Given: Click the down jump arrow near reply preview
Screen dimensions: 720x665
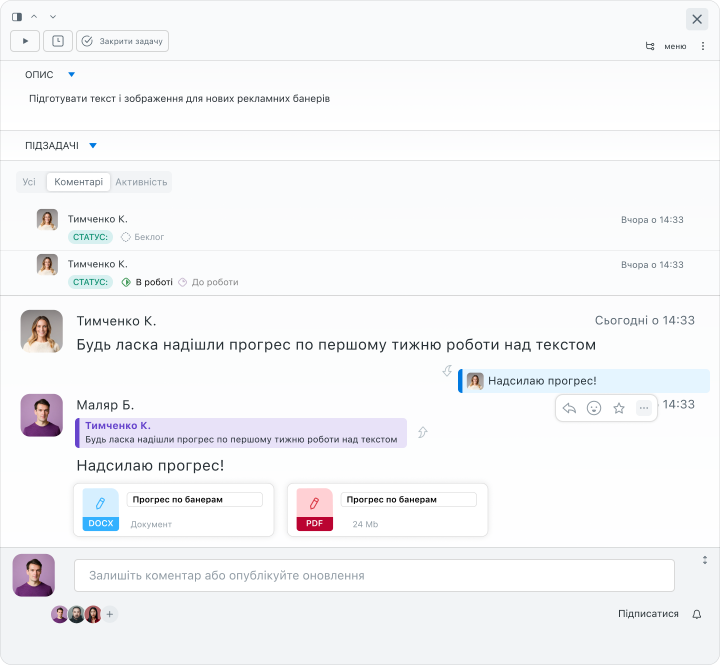Looking at the screenshot, I should pos(447,371).
